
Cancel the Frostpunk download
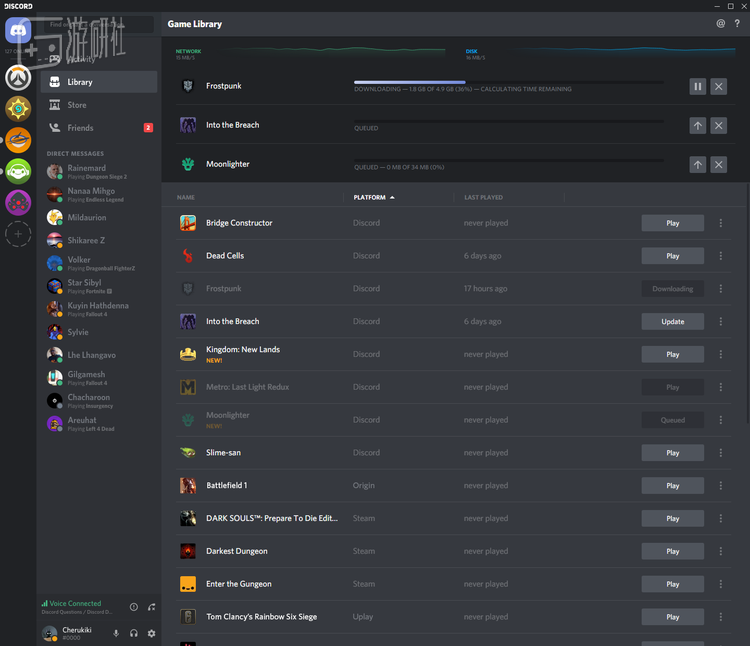tap(719, 87)
